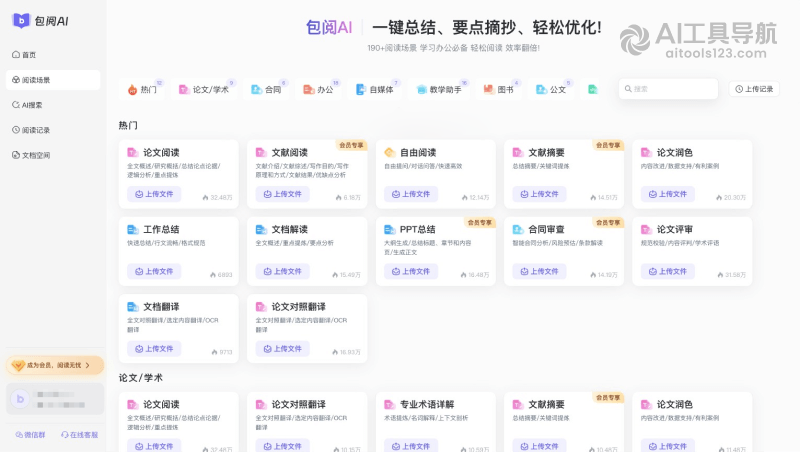The image size is (800, 452).
Task: Click the 文献阅读 card icon
Action: tap(261, 152)
